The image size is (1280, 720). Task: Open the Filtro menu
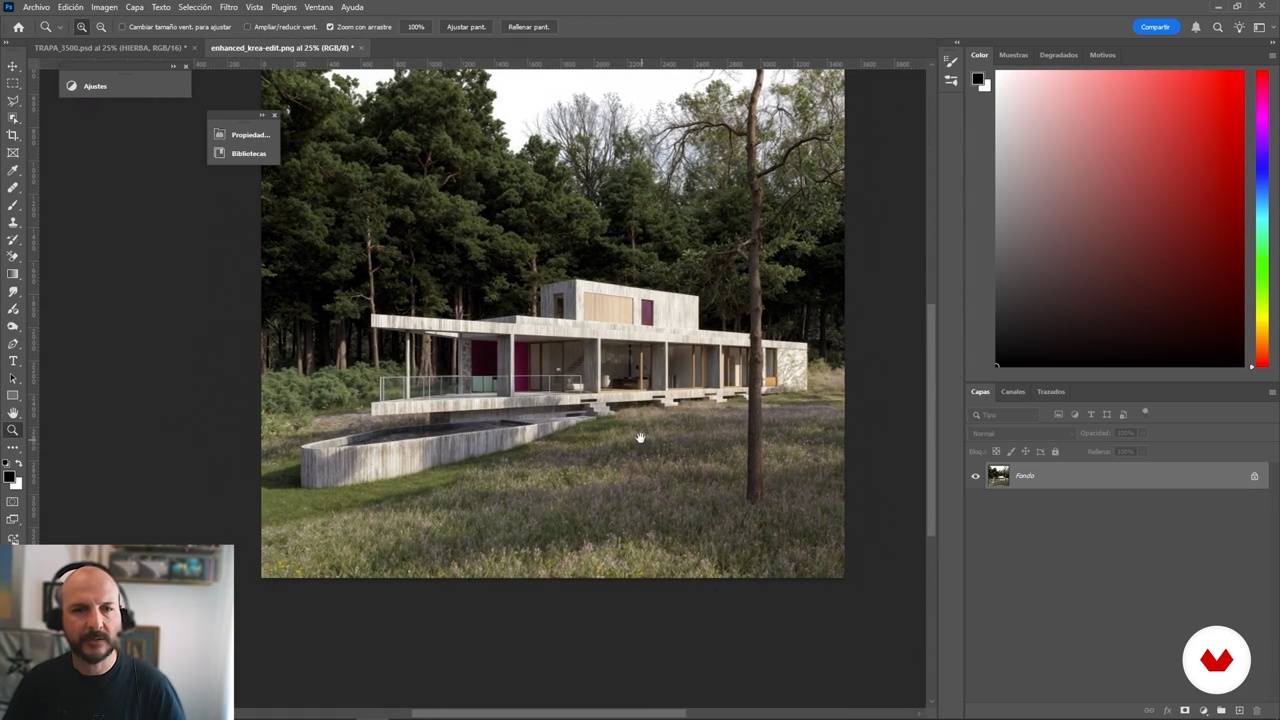tap(228, 7)
